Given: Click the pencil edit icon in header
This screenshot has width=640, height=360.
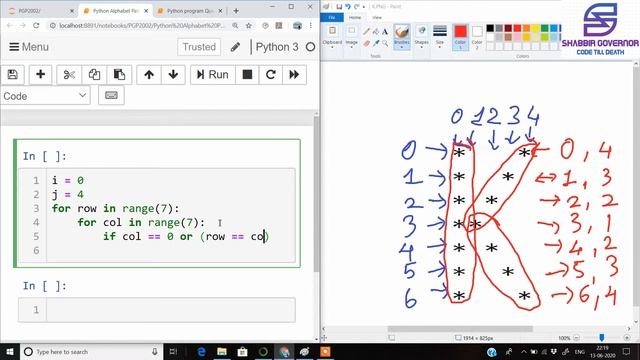Looking at the screenshot, I should point(235,47).
